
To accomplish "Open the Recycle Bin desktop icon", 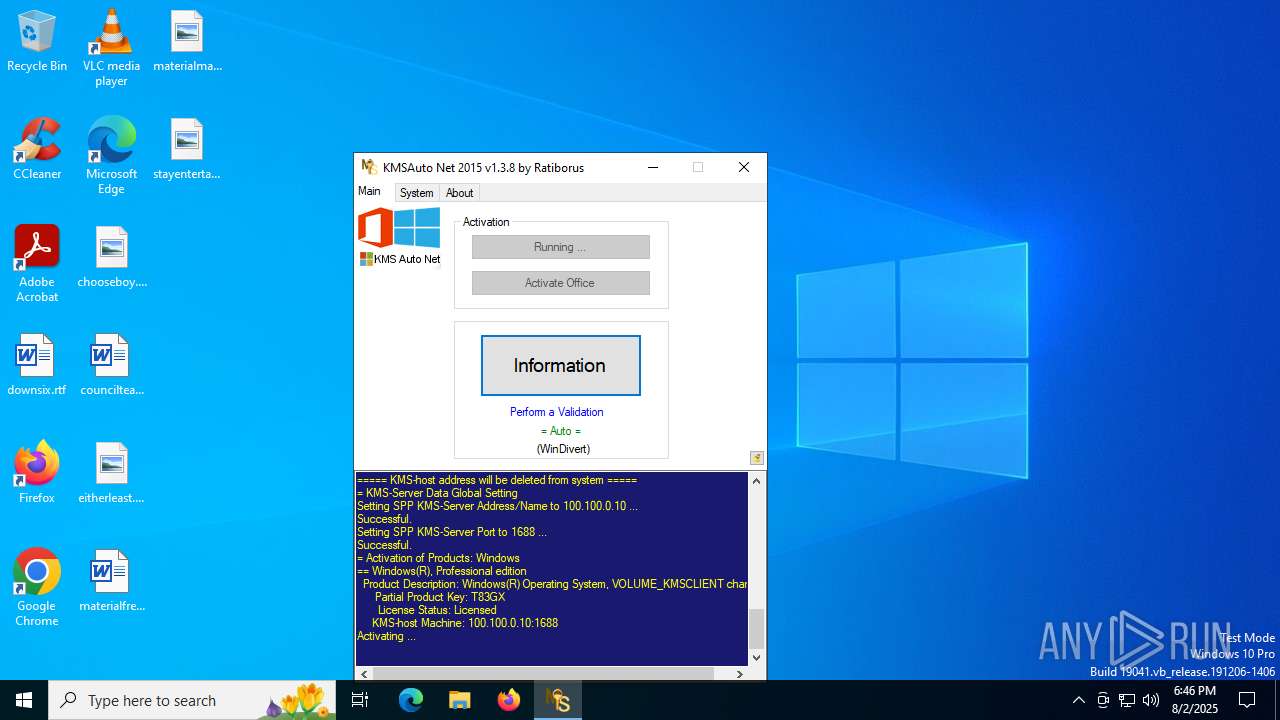I will click(x=37, y=42).
